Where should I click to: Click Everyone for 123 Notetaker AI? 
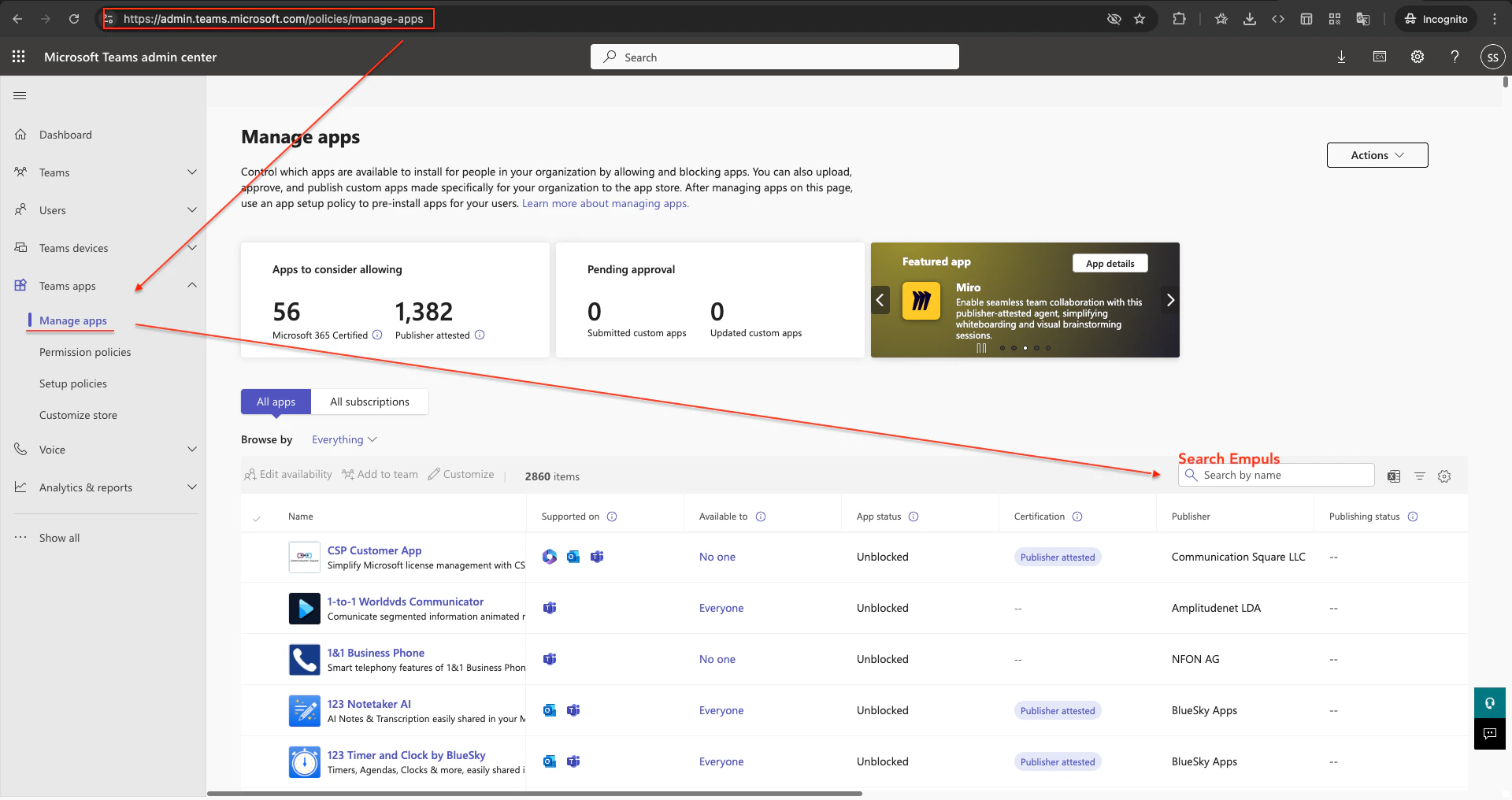(721, 710)
